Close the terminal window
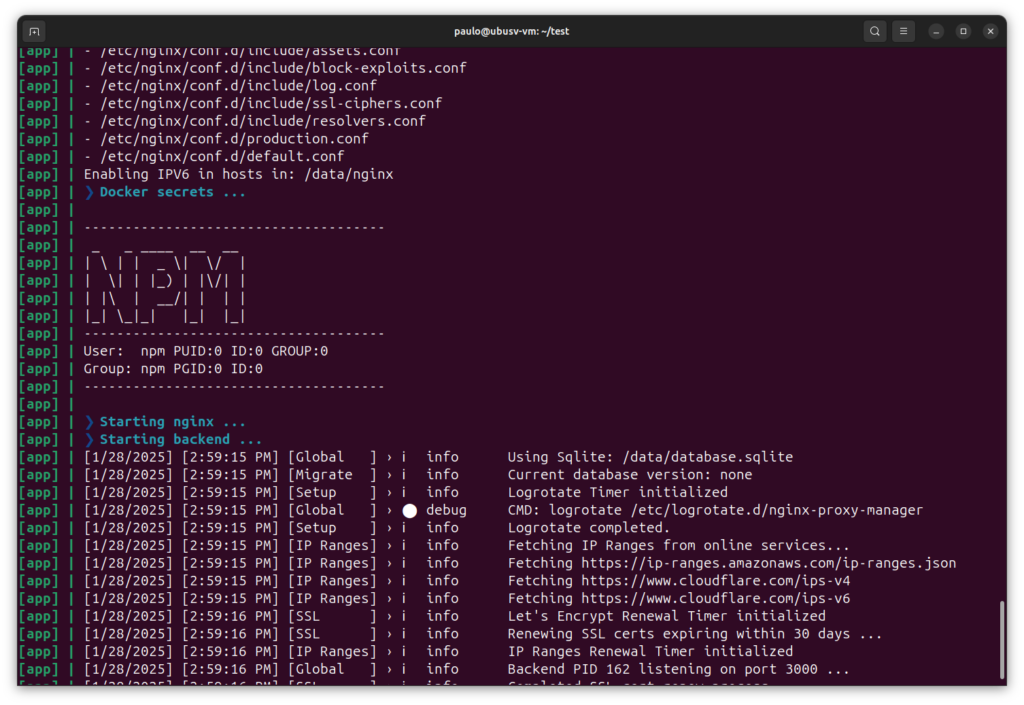 coord(990,31)
